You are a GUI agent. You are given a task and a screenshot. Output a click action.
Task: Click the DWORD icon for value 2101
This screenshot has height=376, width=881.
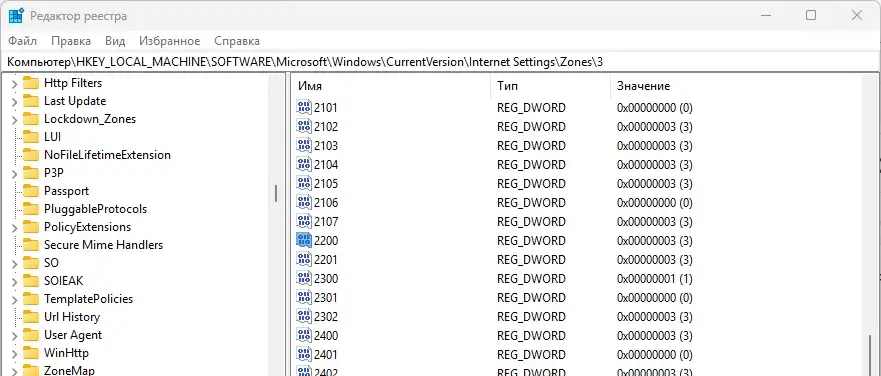coord(303,107)
